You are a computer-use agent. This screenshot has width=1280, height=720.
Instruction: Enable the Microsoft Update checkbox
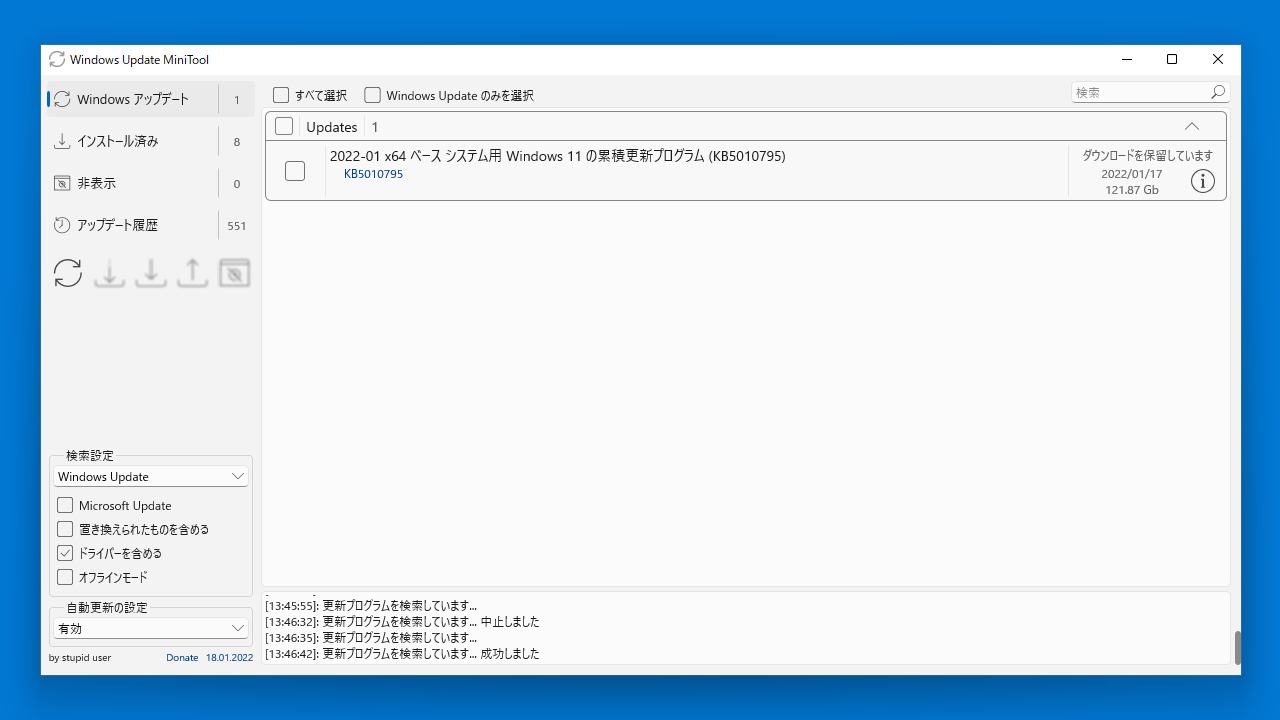65,505
